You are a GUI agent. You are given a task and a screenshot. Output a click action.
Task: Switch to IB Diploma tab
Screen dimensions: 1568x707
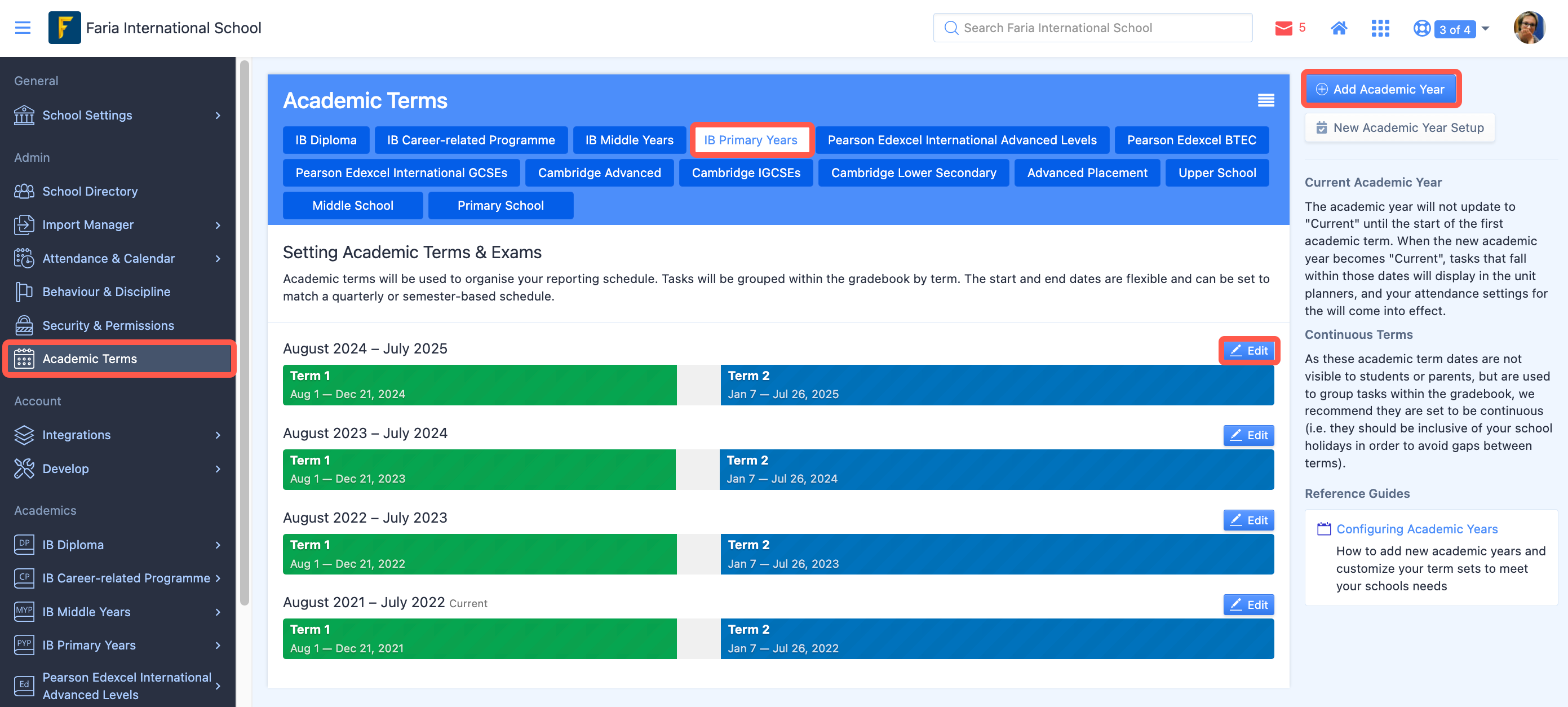[326, 140]
